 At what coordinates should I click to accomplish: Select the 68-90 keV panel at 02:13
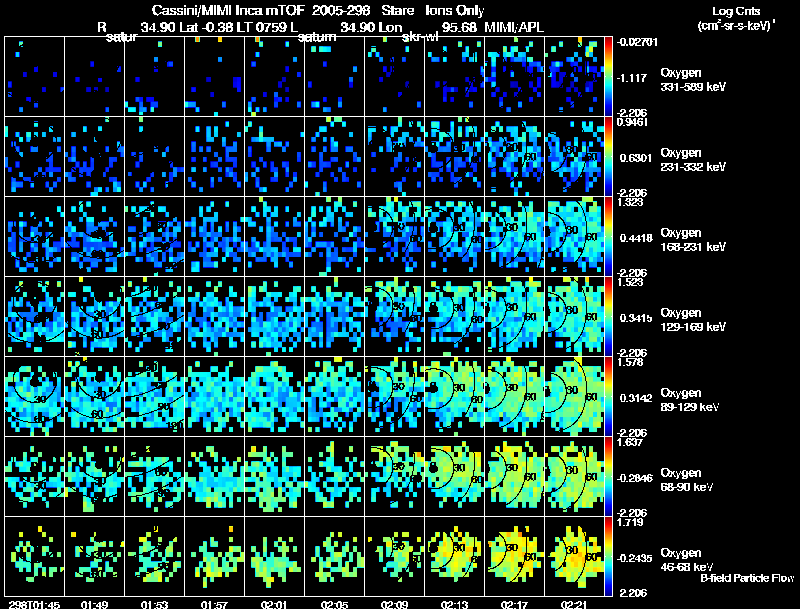(x=454, y=477)
